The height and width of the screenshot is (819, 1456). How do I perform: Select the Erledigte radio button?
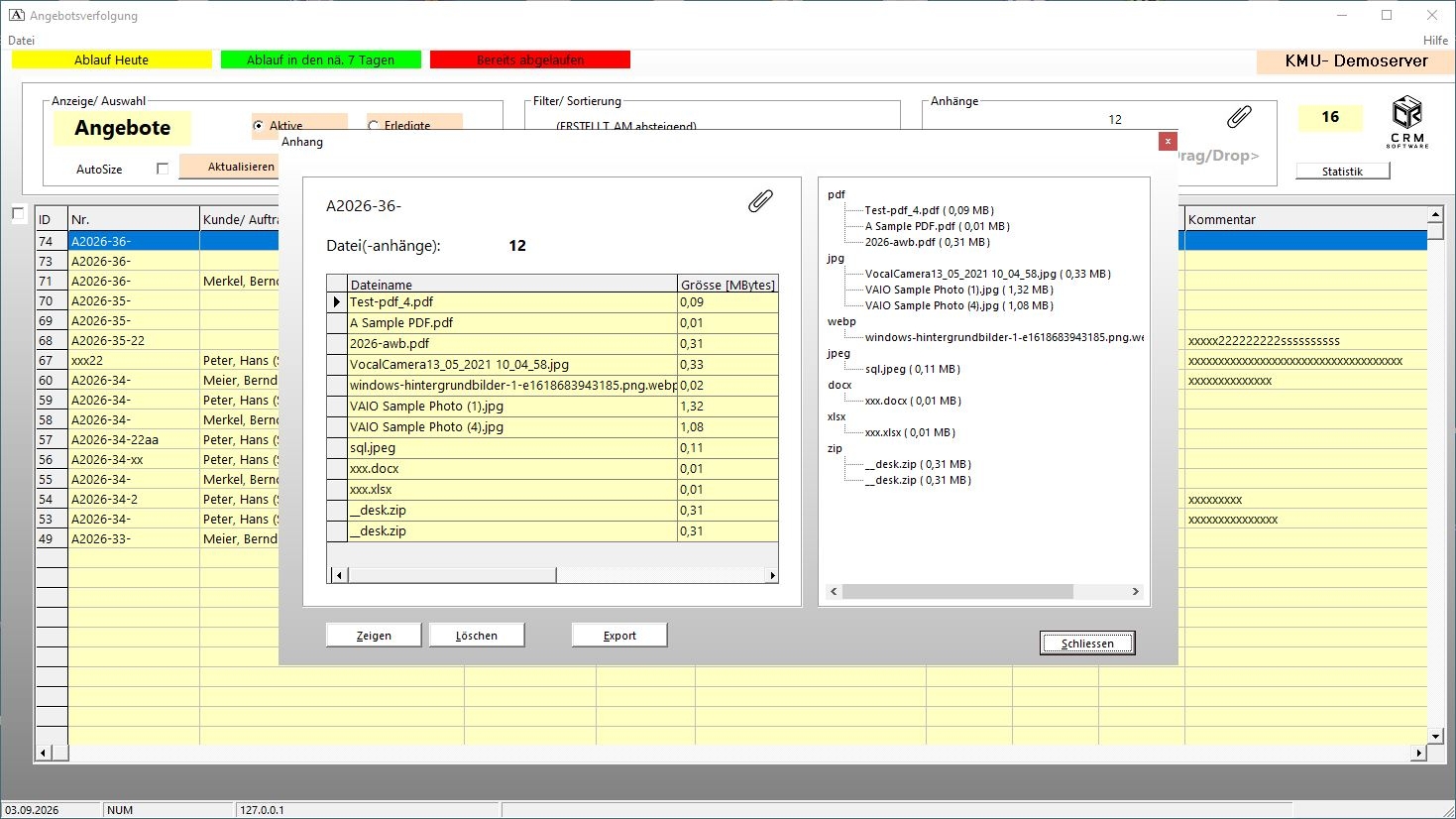(x=374, y=126)
